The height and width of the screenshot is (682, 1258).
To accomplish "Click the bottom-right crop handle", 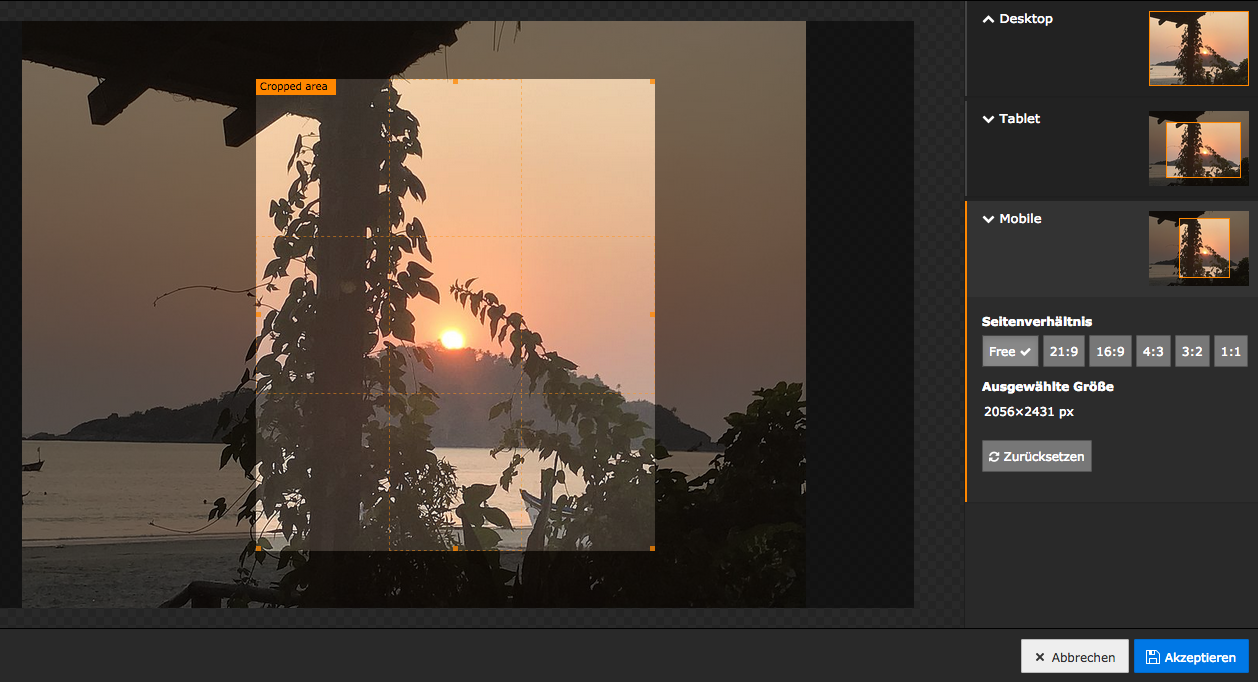I will pos(653,548).
